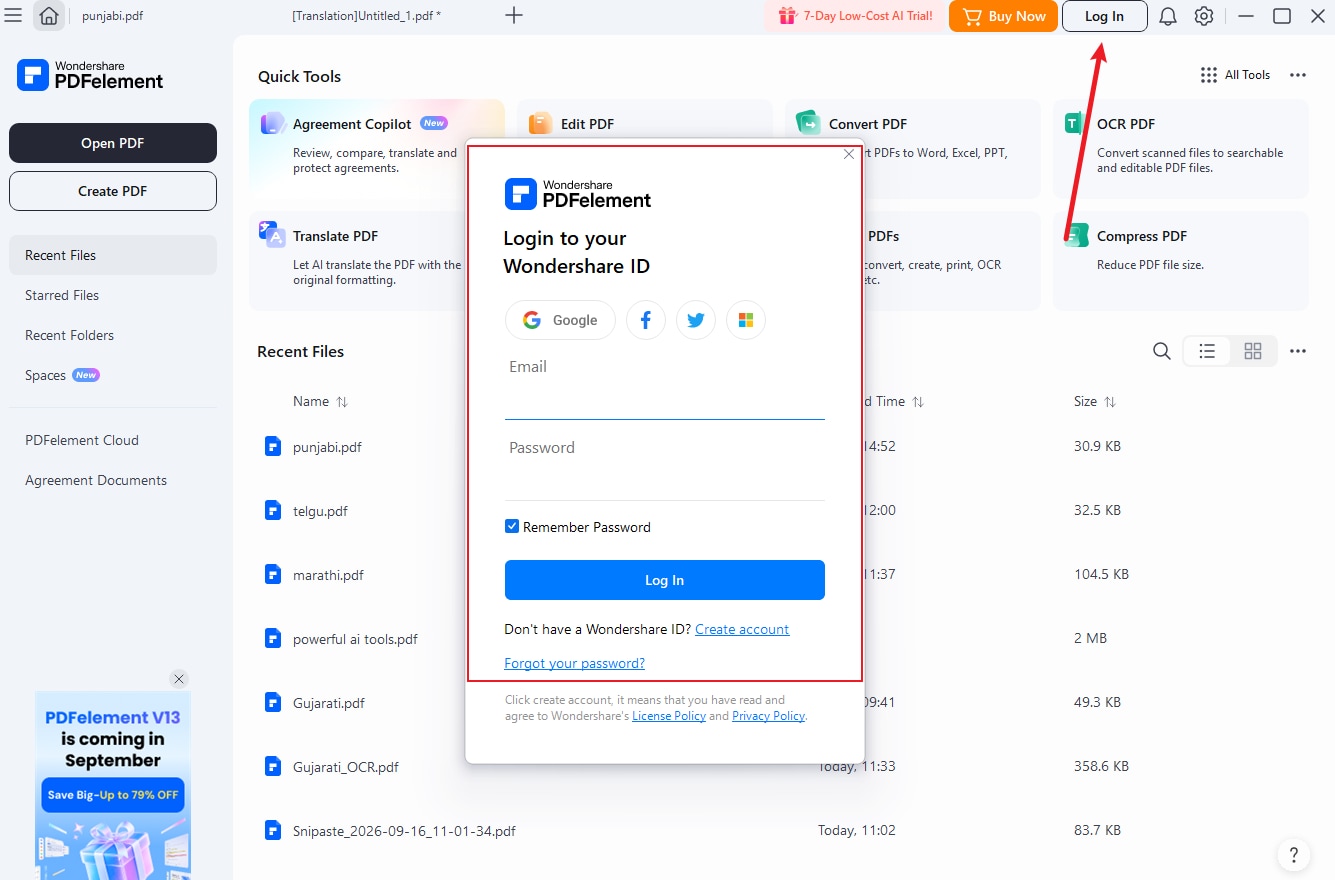Click the 7-Day Low-Cost AI Trial banner

(855, 16)
